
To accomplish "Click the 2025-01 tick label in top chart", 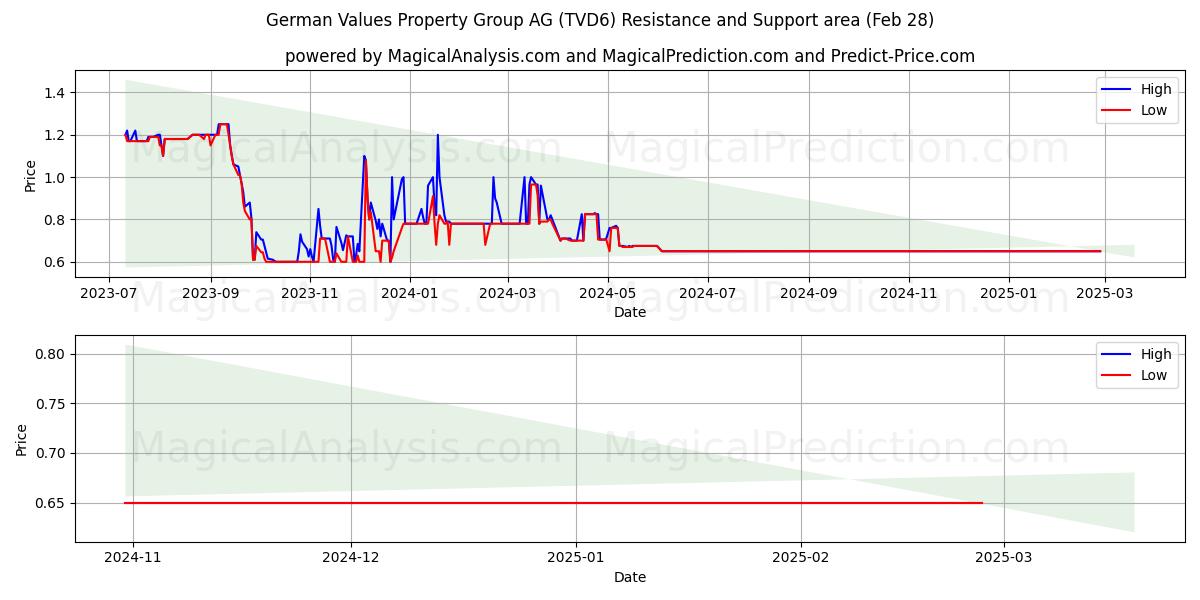I will (x=1009, y=293).
